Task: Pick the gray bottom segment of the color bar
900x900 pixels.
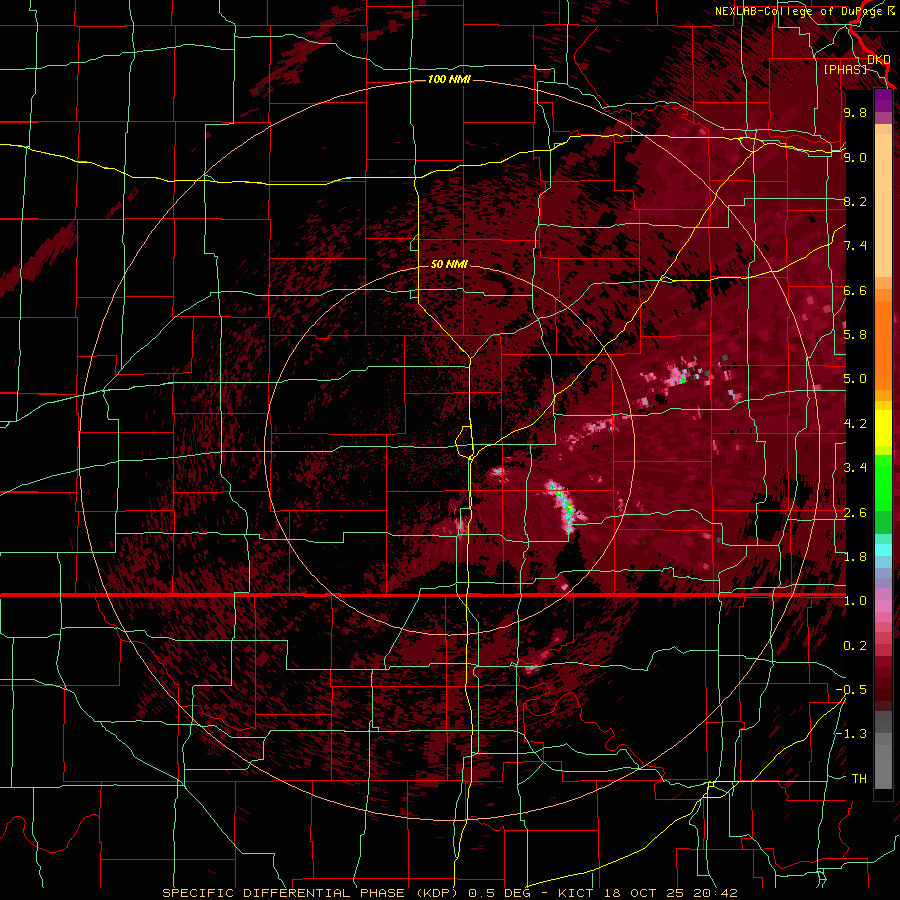Action: pos(883,763)
